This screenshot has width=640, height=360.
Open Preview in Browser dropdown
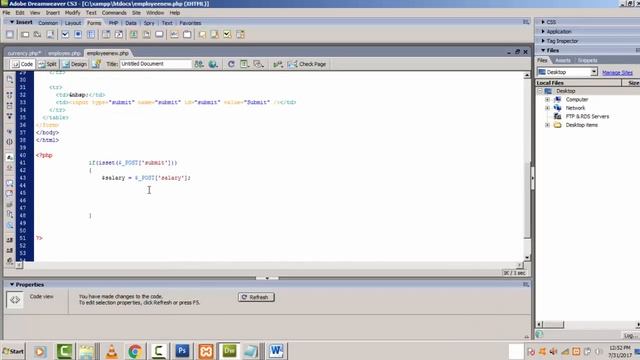click(213, 64)
